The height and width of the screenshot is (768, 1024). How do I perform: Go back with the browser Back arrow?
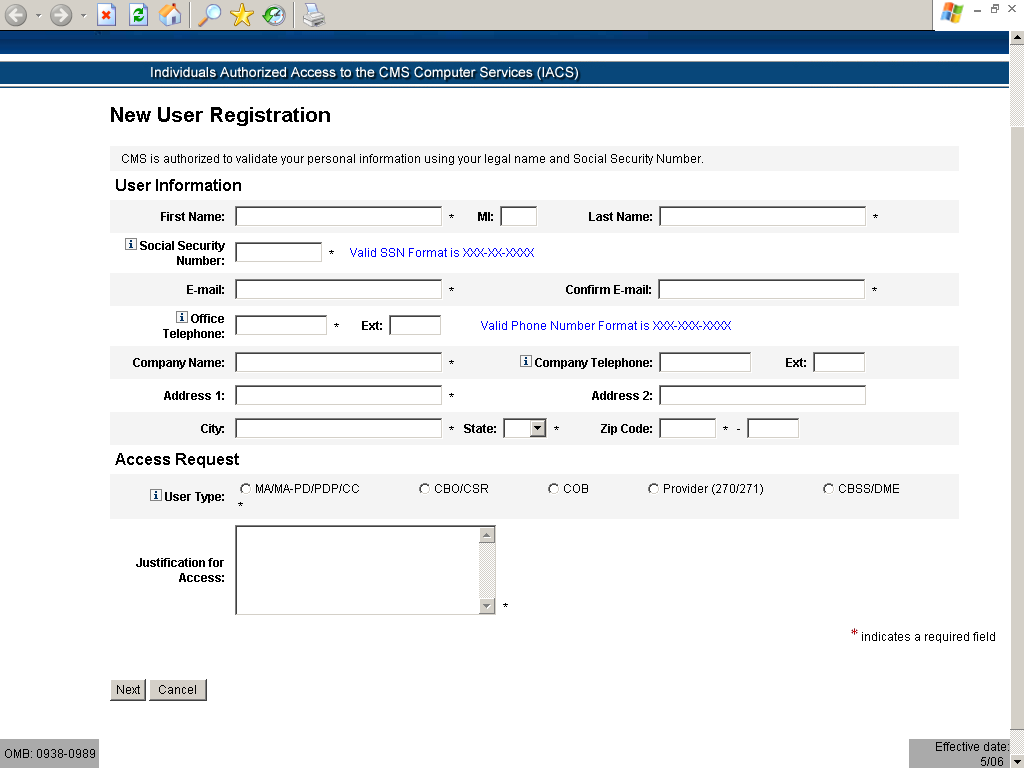16,15
